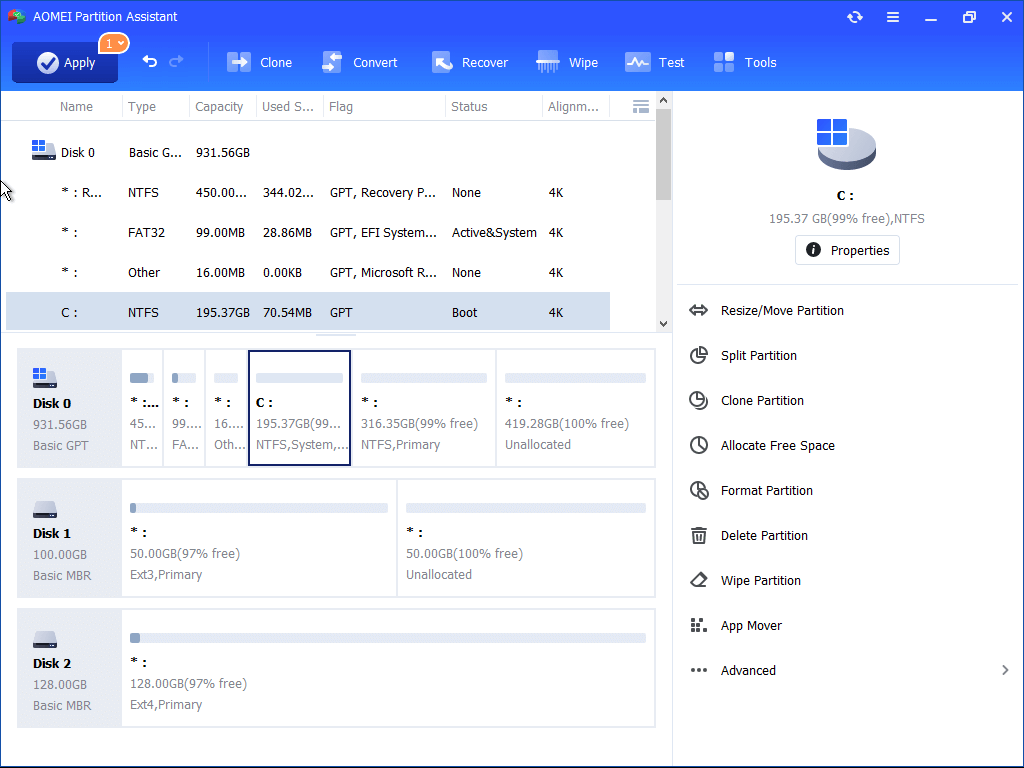The height and width of the screenshot is (768, 1024).
Task: Open pending operations dropdown badge on Apply
Action: pos(113,43)
